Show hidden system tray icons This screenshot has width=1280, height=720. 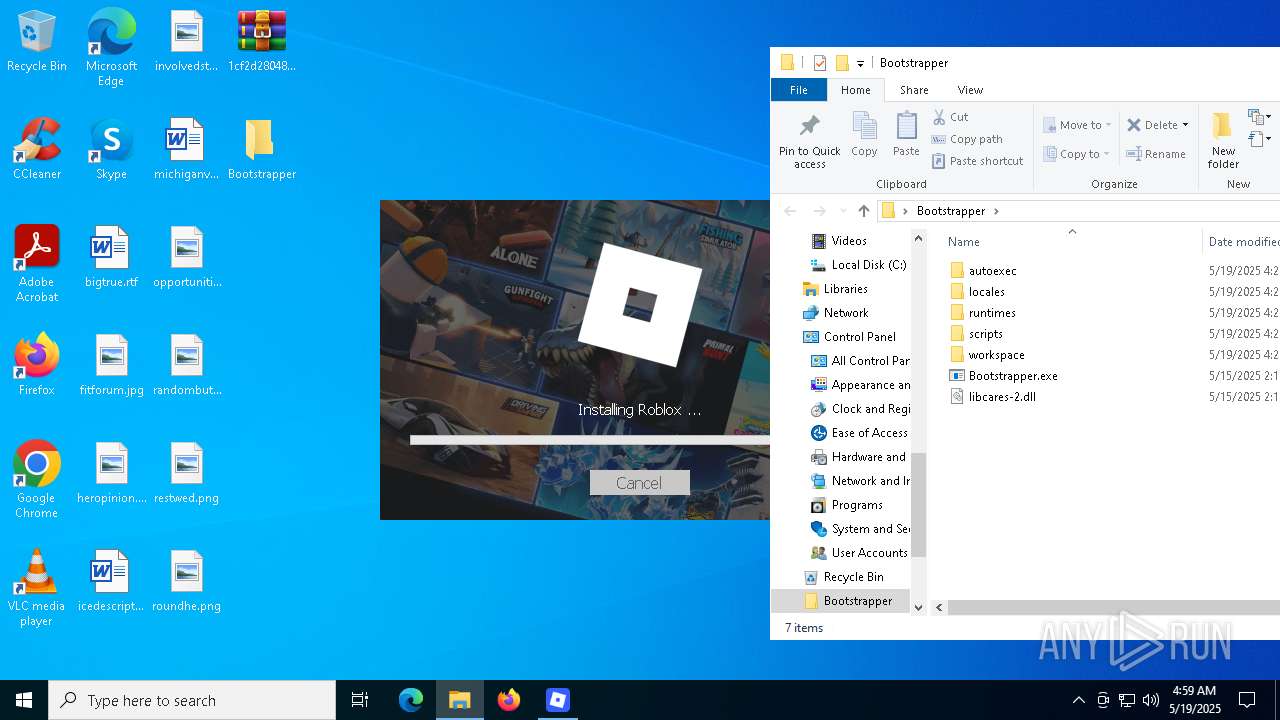pos(1078,700)
